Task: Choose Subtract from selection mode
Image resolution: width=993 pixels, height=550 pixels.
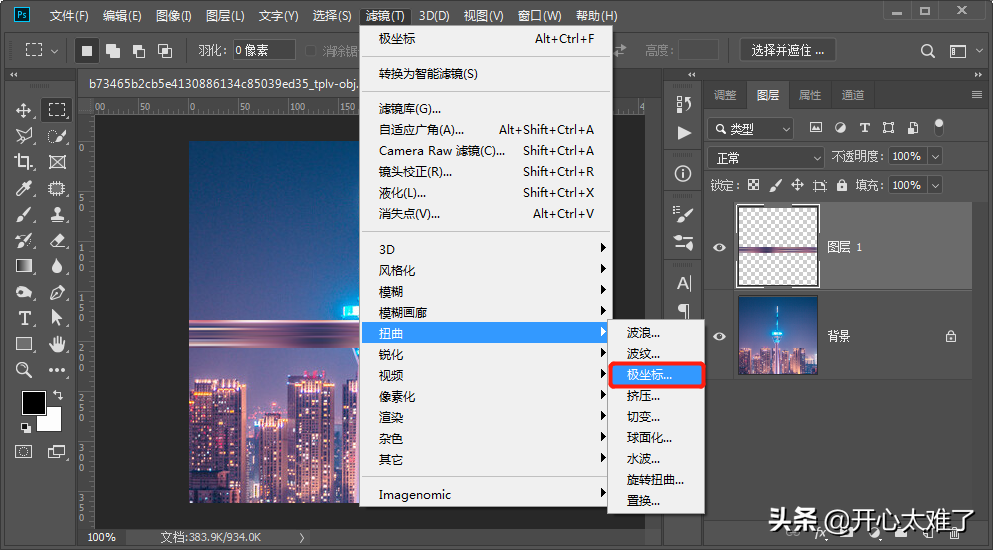Action: 139,51
